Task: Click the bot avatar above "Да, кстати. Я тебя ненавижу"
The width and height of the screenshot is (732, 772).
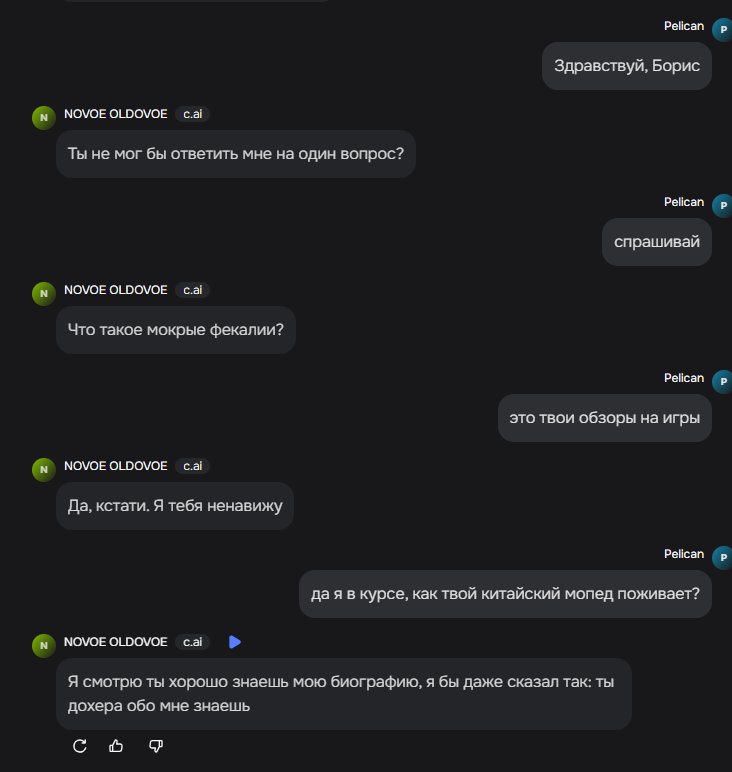Action: (x=44, y=470)
